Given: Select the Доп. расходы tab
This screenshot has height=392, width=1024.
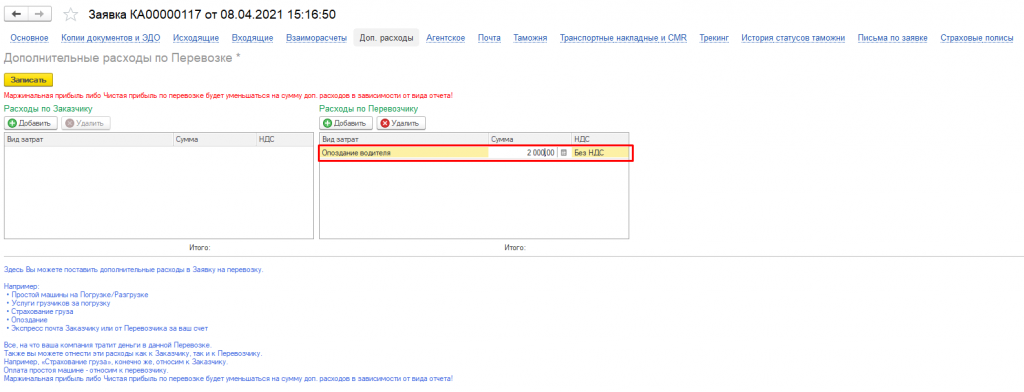Looking at the screenshot, I should tap(386, 38).
